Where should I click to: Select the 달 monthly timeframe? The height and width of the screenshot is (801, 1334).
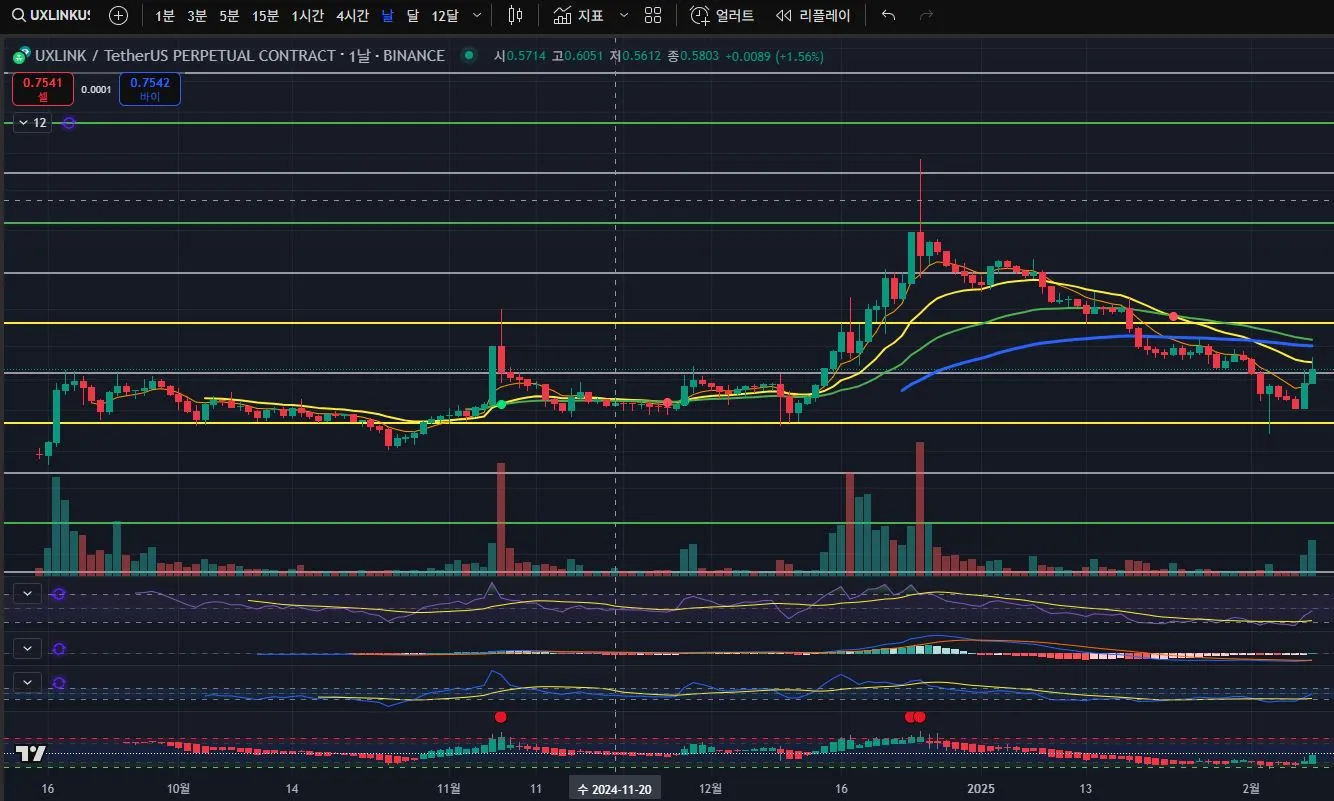point(412,15)
